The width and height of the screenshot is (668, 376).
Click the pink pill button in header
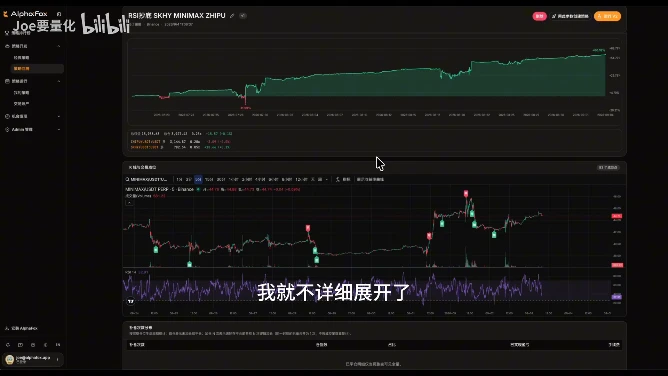(x=539, y=16)
